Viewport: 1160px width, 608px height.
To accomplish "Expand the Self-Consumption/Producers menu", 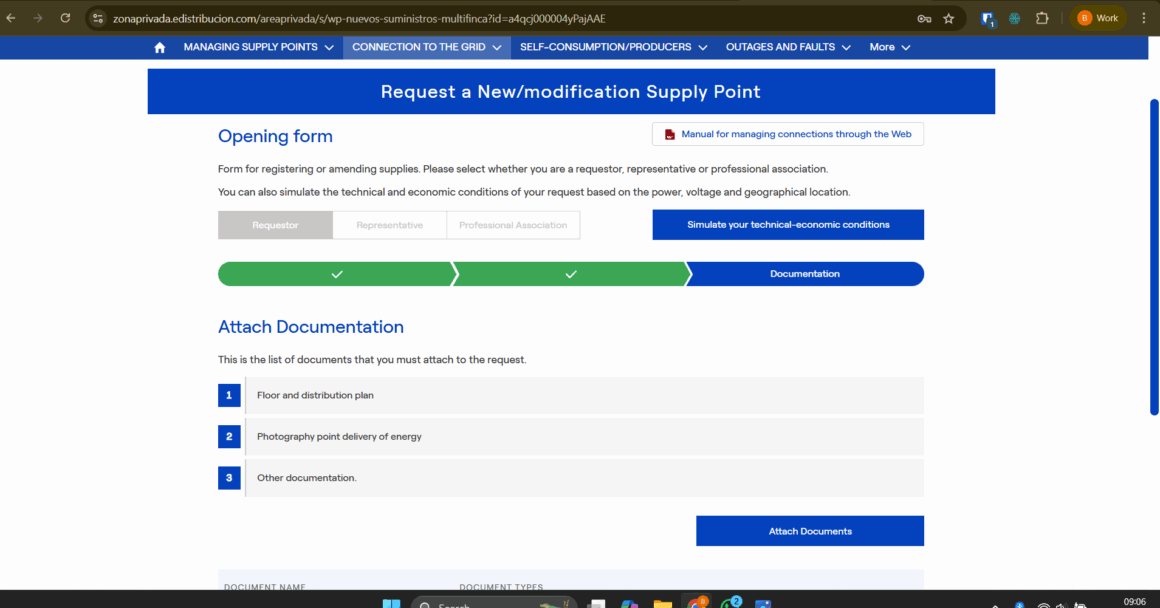I will click(x=613, y=47).
